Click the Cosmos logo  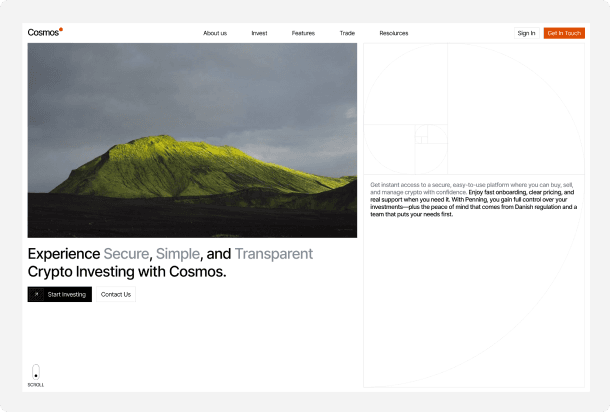pyautogui.click(x=43, y=33)
